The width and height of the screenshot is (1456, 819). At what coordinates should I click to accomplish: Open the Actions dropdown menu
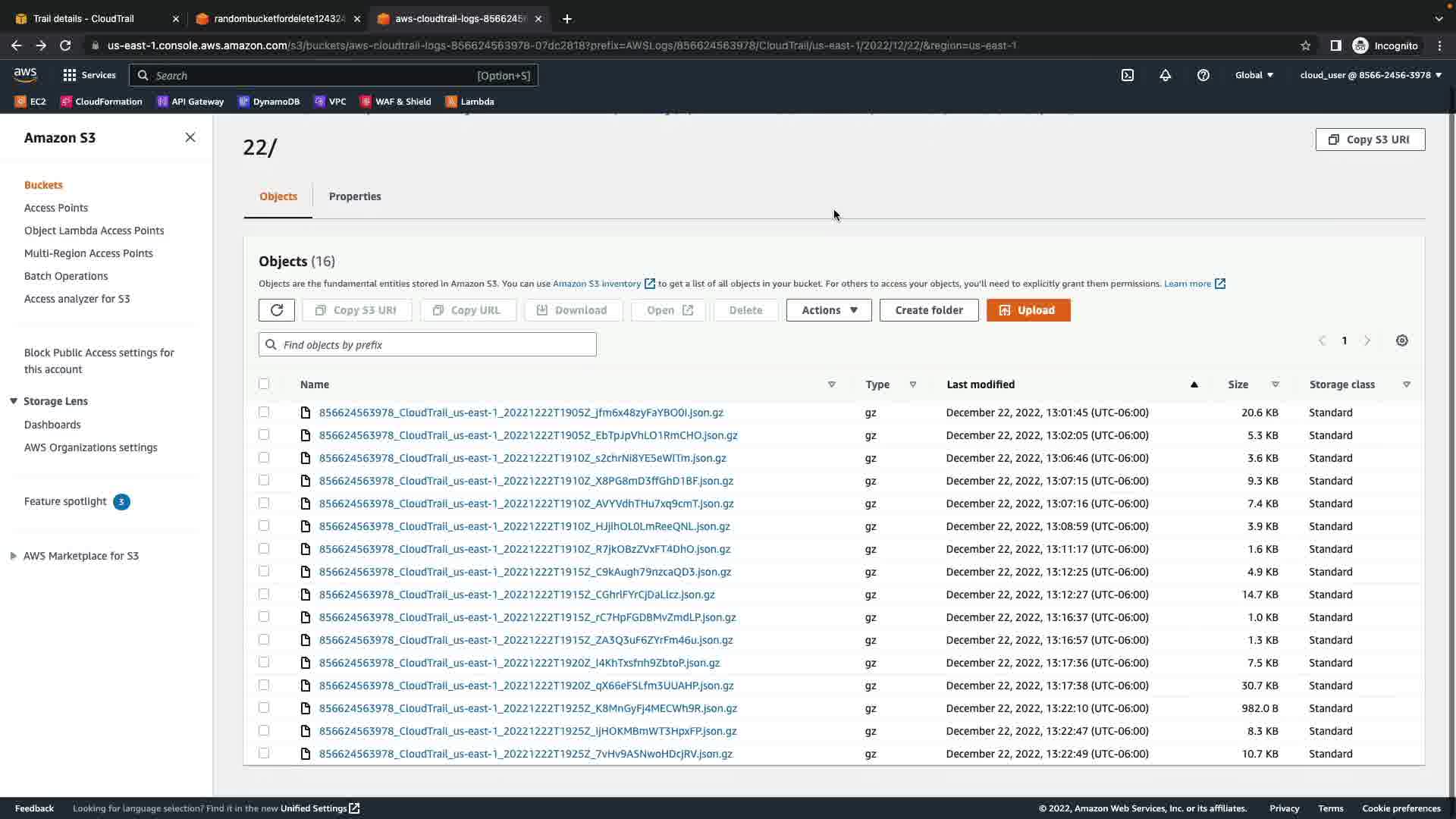[829, 310]
